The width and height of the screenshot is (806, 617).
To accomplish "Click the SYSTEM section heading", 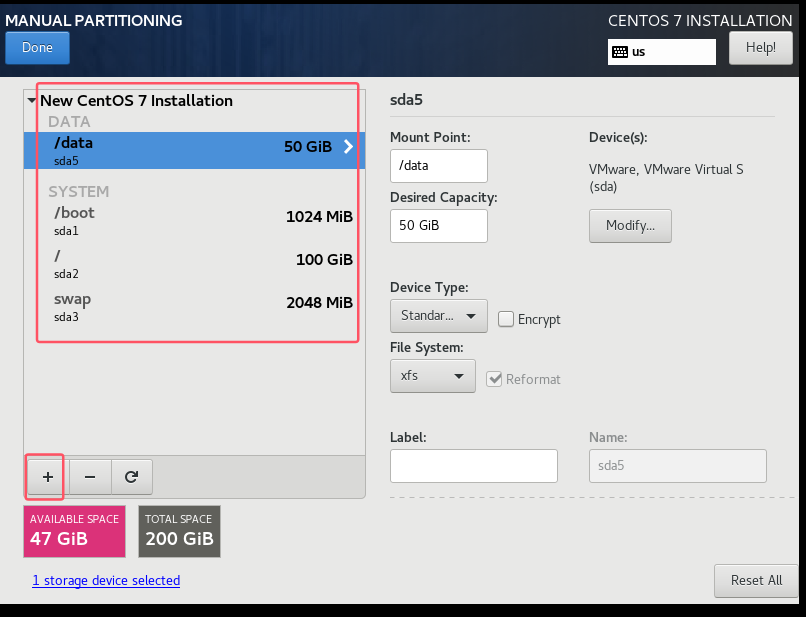I will click(79, 191).
